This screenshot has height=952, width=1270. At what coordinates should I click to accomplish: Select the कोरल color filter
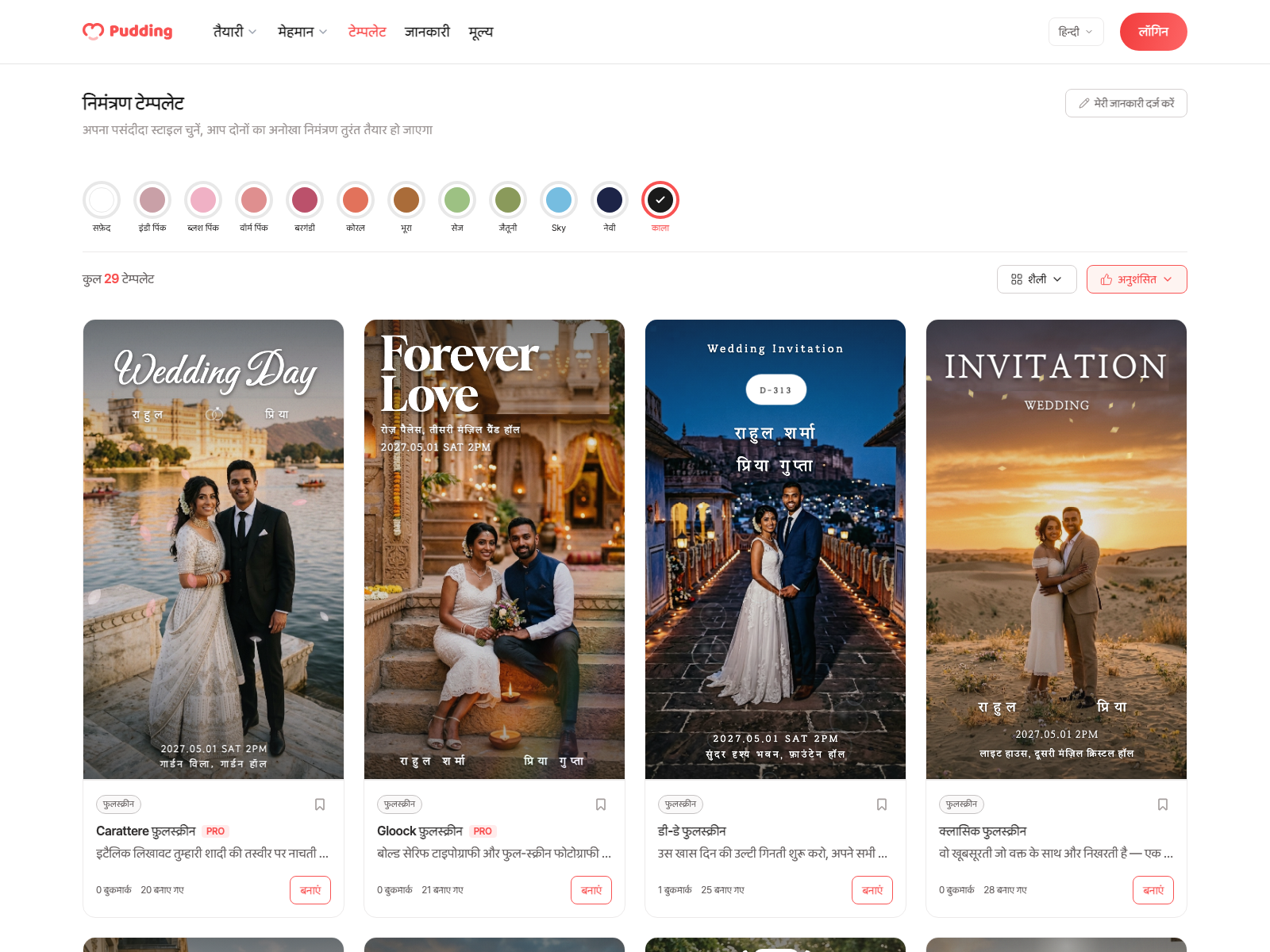click(356, 200)
